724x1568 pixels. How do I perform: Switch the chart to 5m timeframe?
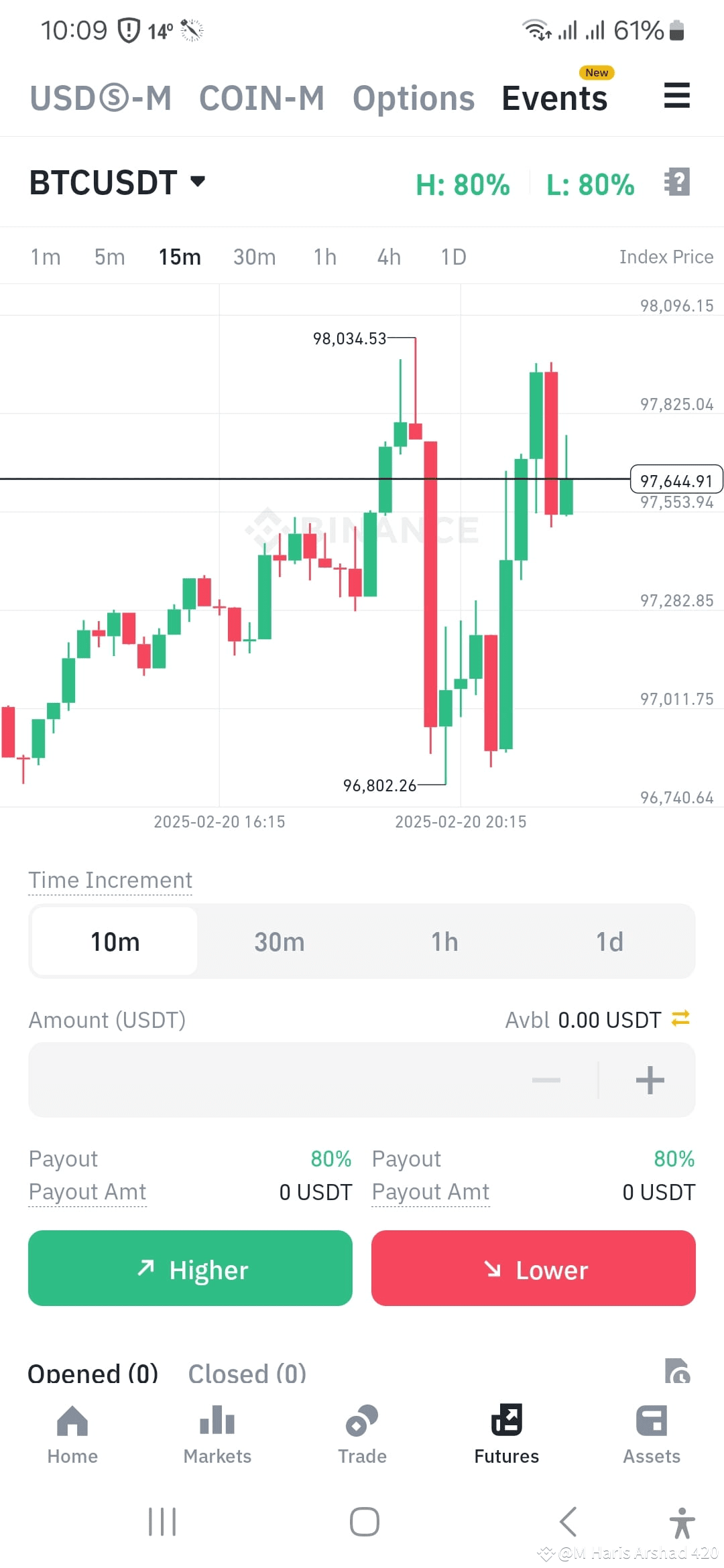pos(109,256)
